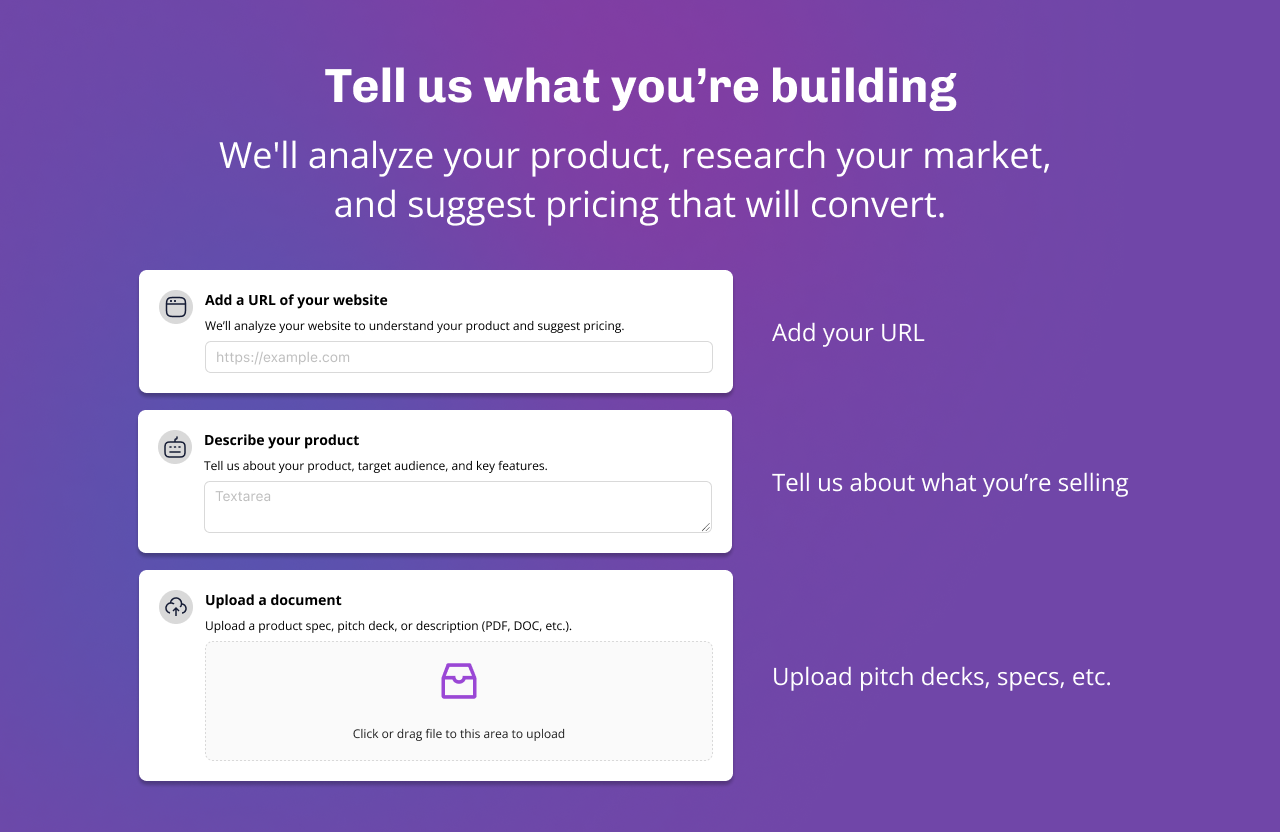Screen dimensions: 1280x832
Task: Click the 'Tell us about what you're selling' label
Action: point(950,483)
